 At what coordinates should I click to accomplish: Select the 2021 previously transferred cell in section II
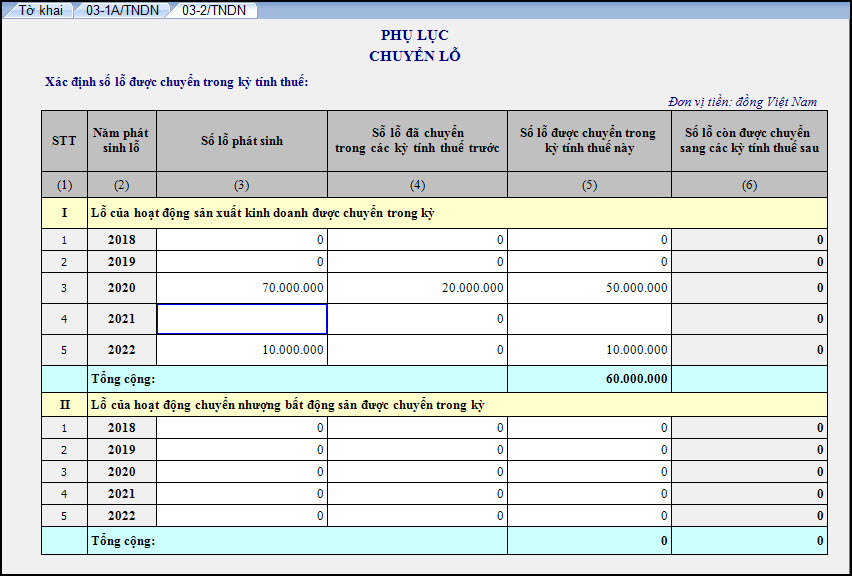coord(417,494)
